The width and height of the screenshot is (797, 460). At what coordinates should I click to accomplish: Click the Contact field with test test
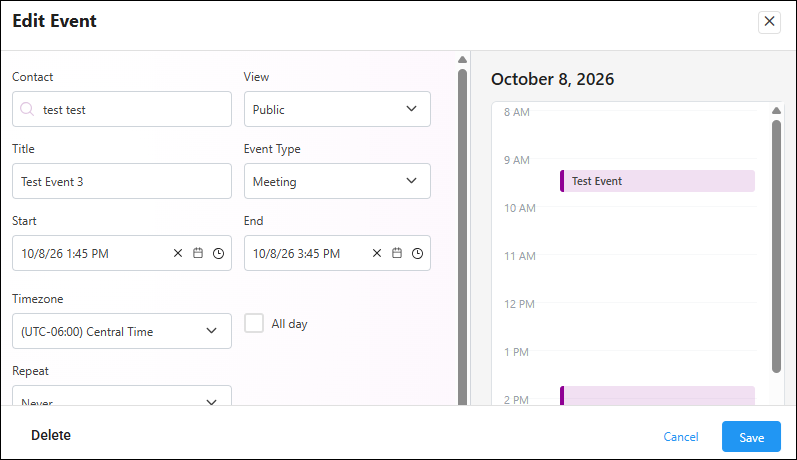[122, 109]
